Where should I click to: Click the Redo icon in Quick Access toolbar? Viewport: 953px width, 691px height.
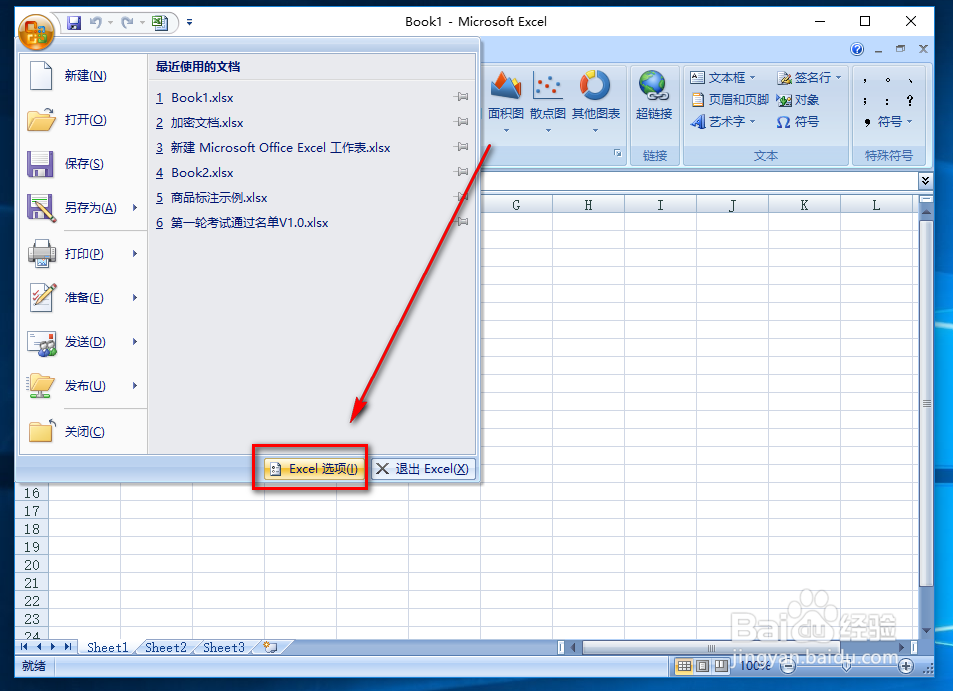click(x=128, y=22)
